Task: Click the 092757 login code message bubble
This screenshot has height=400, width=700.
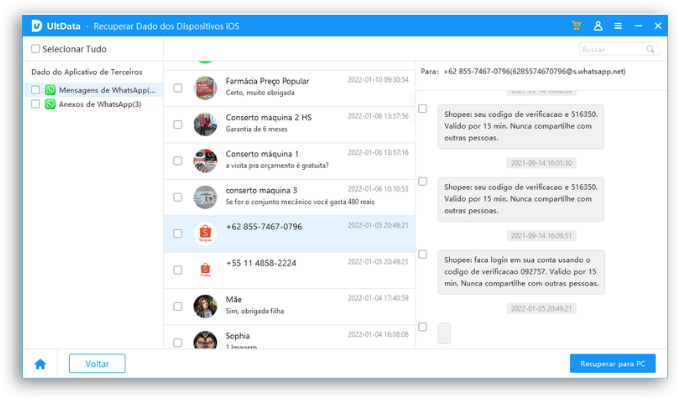Action: click(521, 272)
